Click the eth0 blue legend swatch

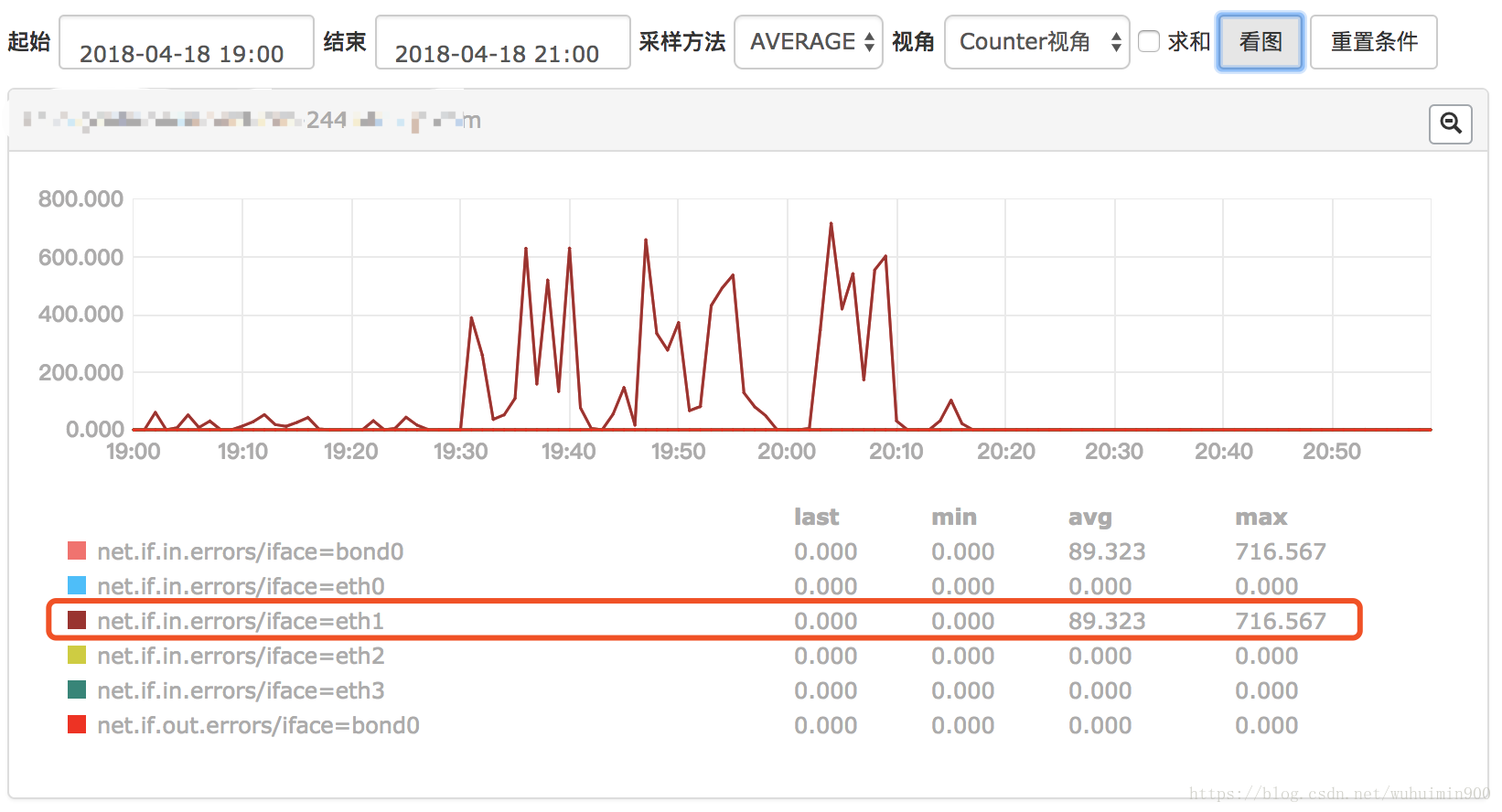coord(77,585)
